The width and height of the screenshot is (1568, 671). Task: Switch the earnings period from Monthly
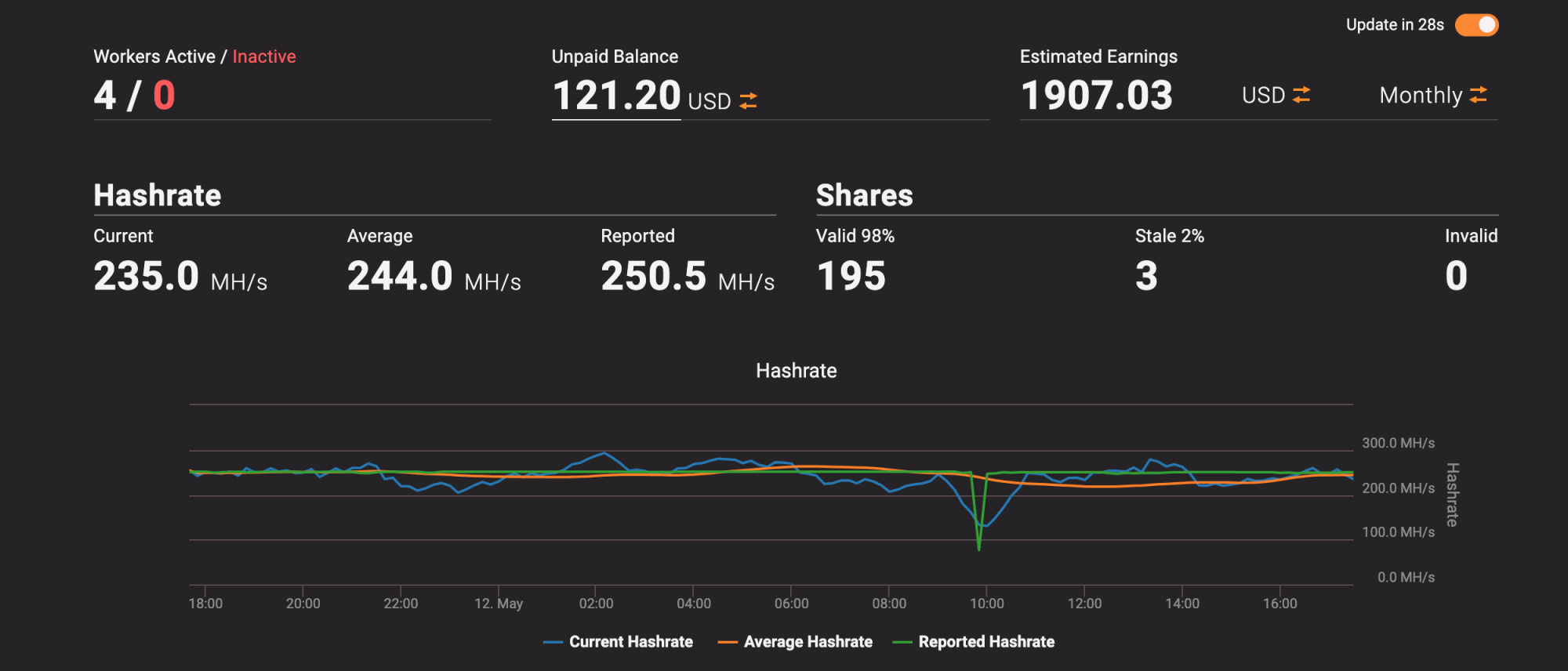(1421, 96)
